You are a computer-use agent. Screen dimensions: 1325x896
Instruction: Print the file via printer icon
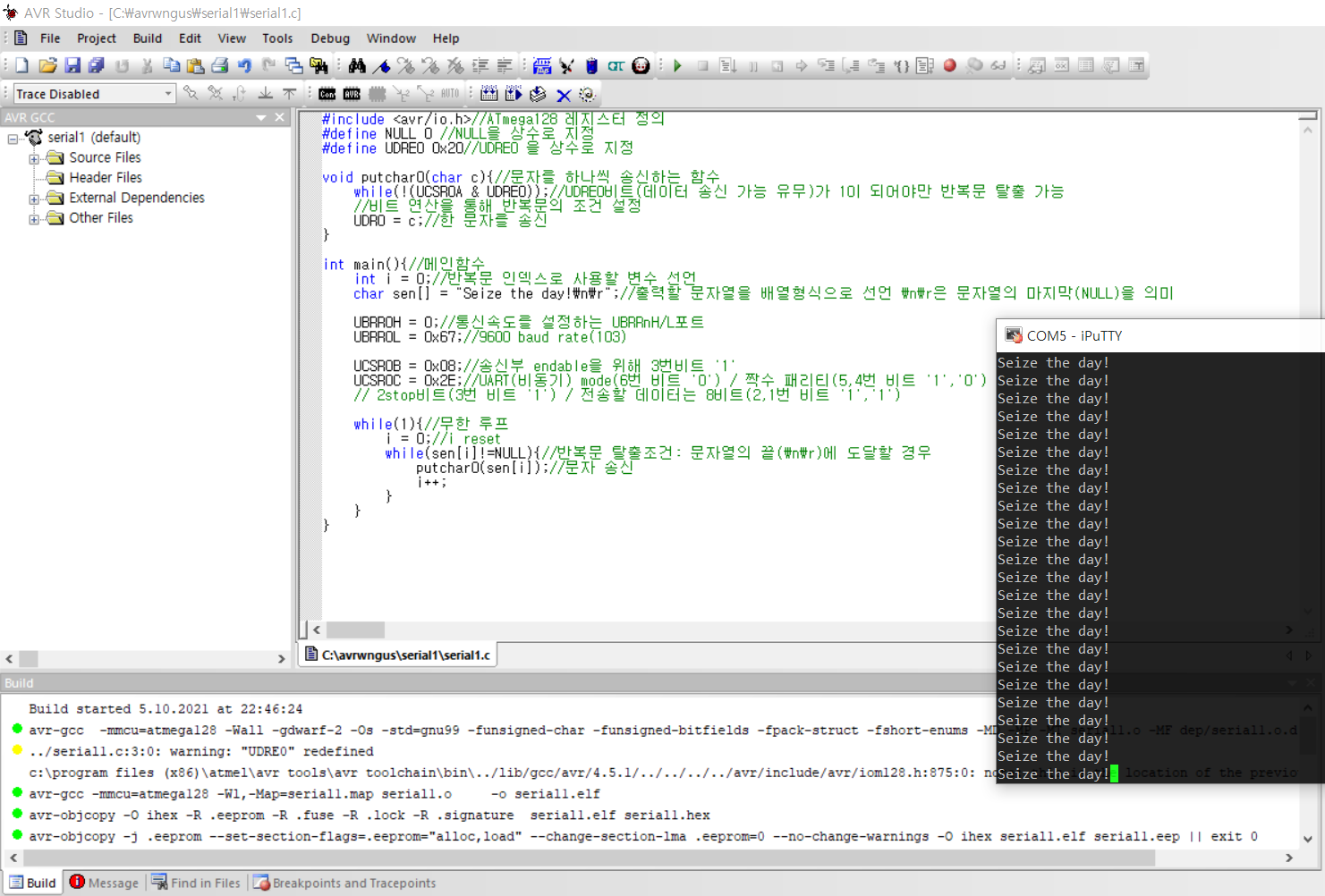219,65
